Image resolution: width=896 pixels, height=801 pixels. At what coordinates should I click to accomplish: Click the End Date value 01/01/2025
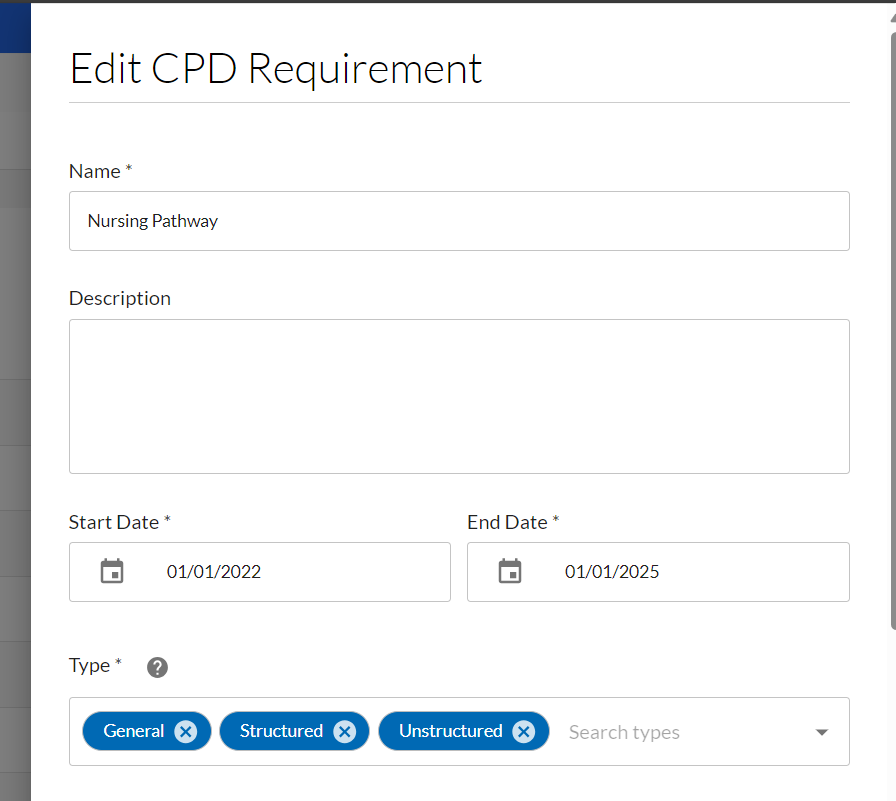(611, 571)
